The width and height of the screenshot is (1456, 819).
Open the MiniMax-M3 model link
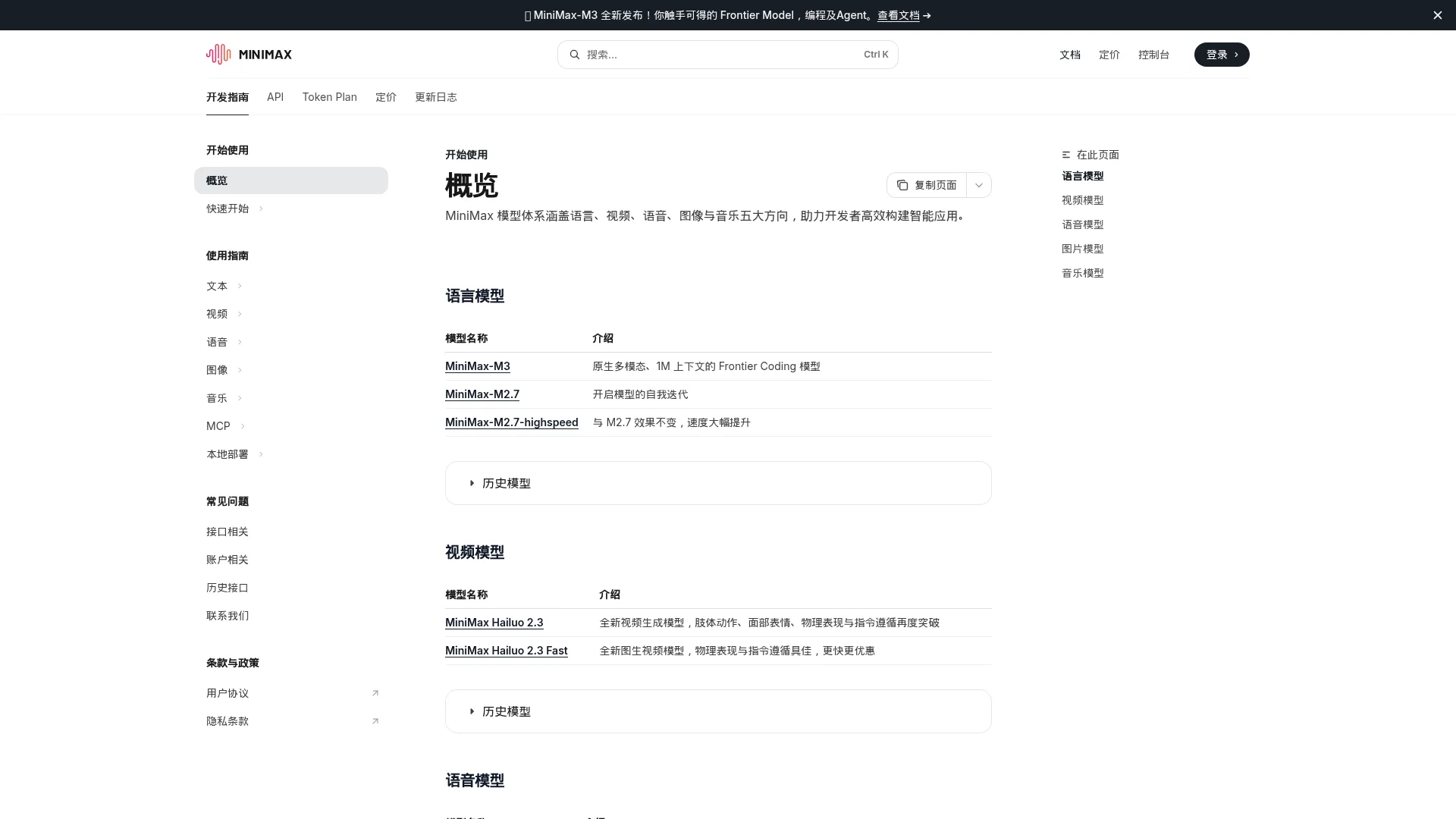coord(478,366)
